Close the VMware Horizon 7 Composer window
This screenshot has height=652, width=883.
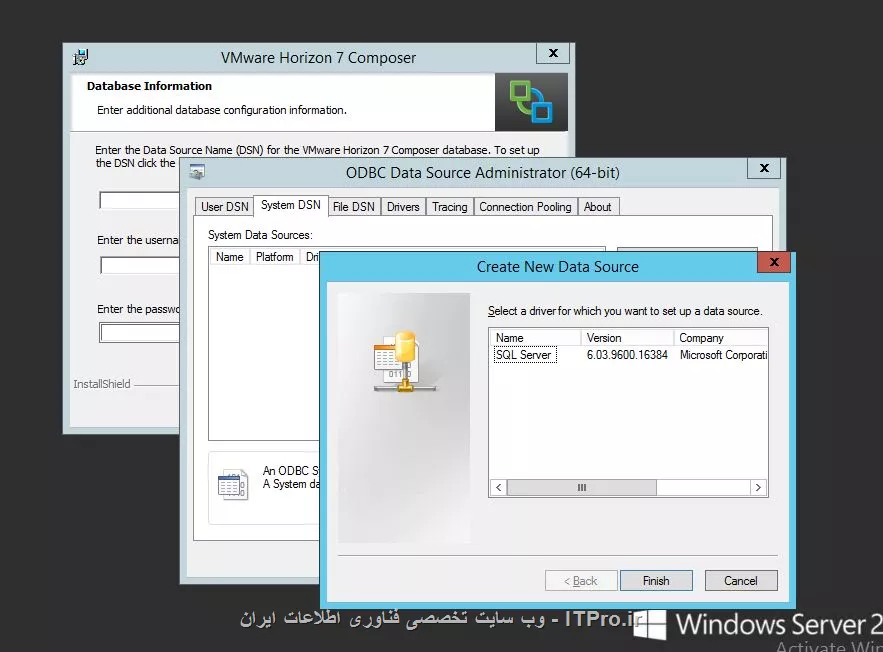point(553,53)
